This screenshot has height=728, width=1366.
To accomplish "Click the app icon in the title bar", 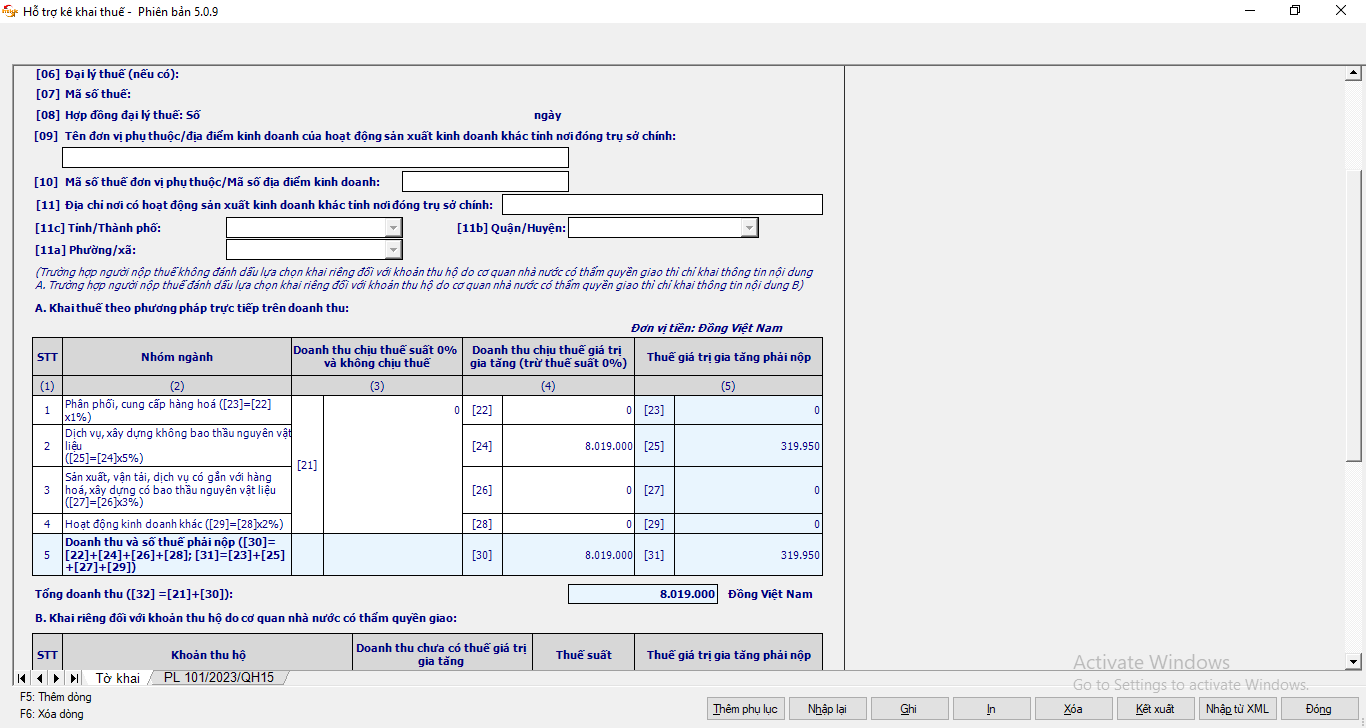I will pyautogui.click(x=11, y=11).
